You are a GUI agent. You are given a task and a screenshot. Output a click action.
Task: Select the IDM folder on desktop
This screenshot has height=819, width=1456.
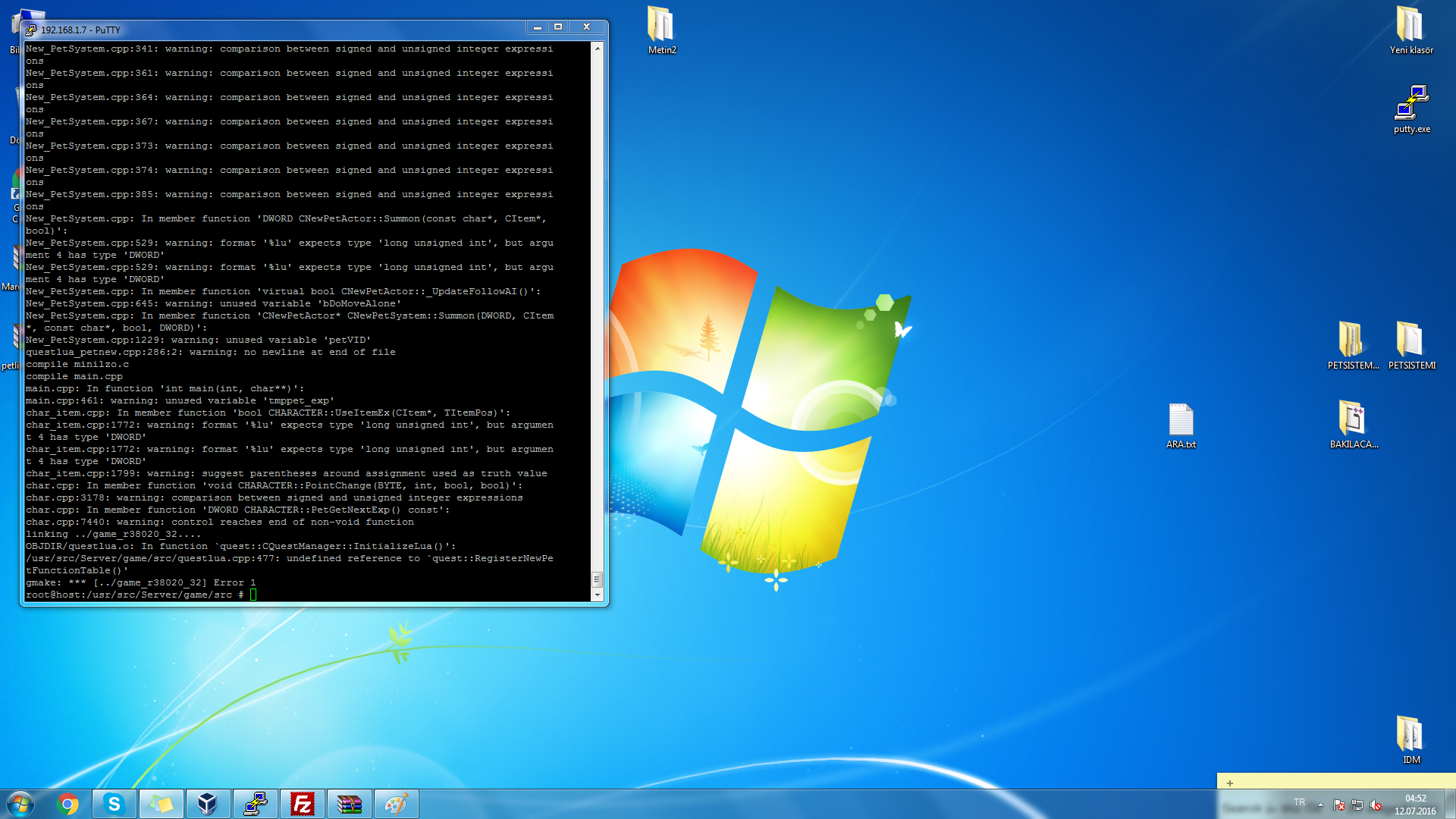click(x=1410, y=740)
